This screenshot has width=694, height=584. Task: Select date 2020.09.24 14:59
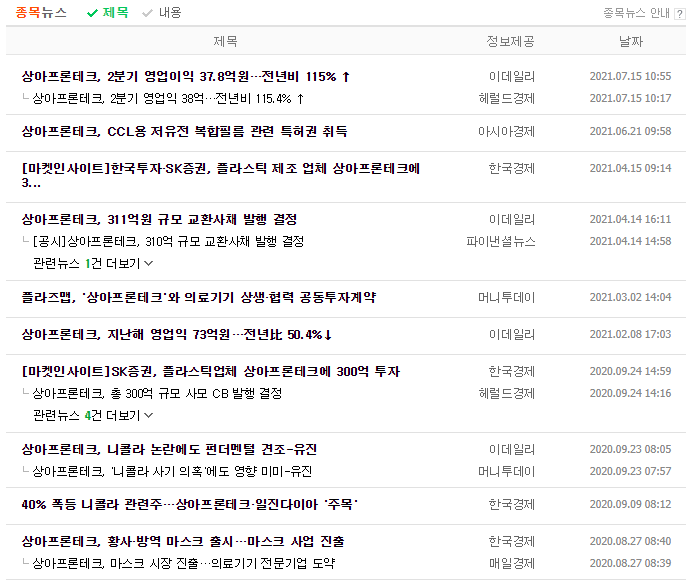click(630, 371)
